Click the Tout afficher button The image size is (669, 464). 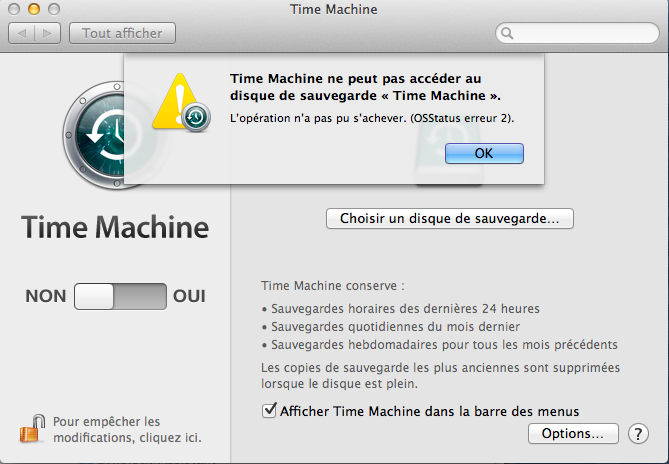point(122,33)
